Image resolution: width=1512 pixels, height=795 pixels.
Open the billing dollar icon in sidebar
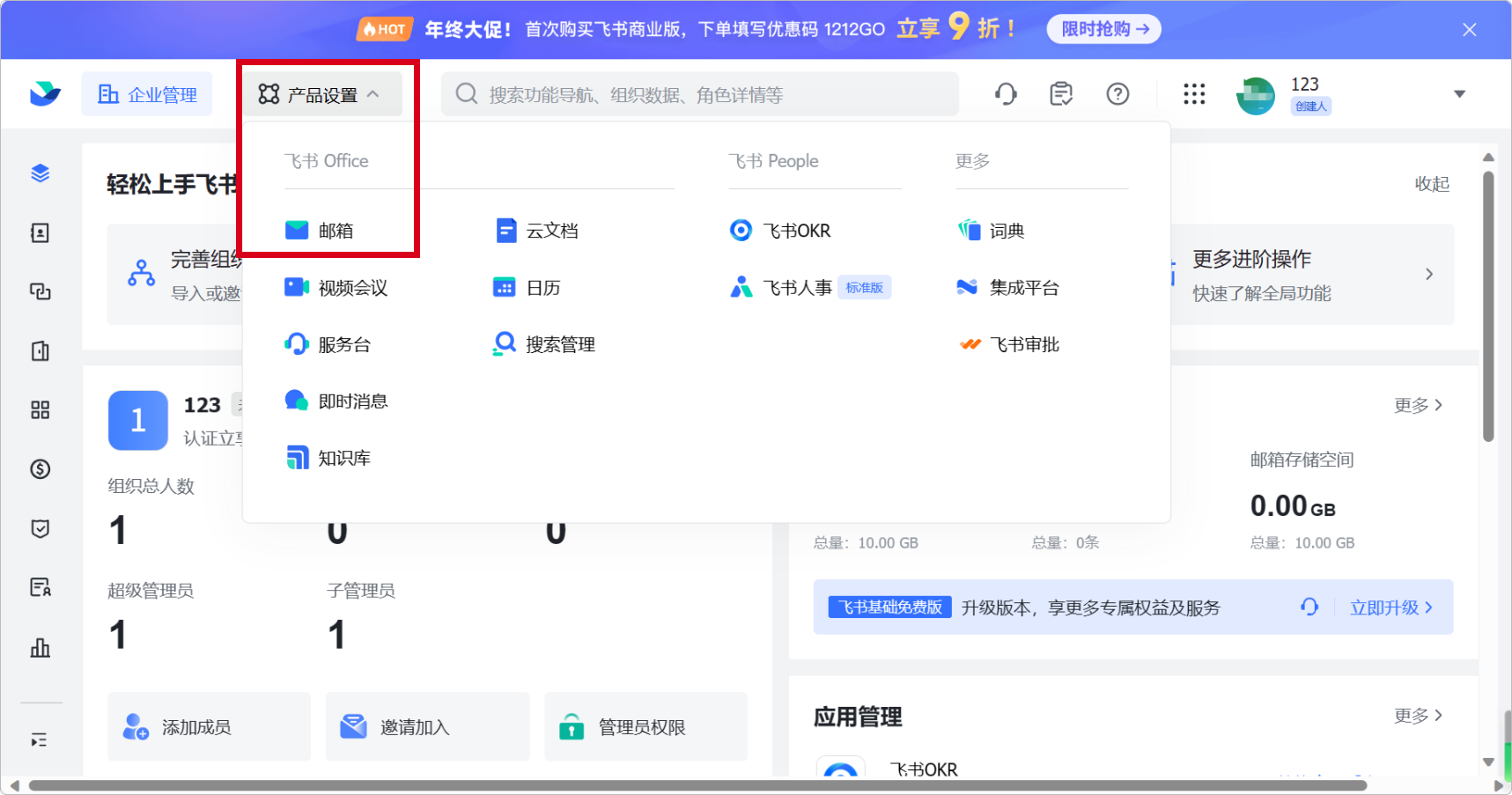(x=41, y=469)
